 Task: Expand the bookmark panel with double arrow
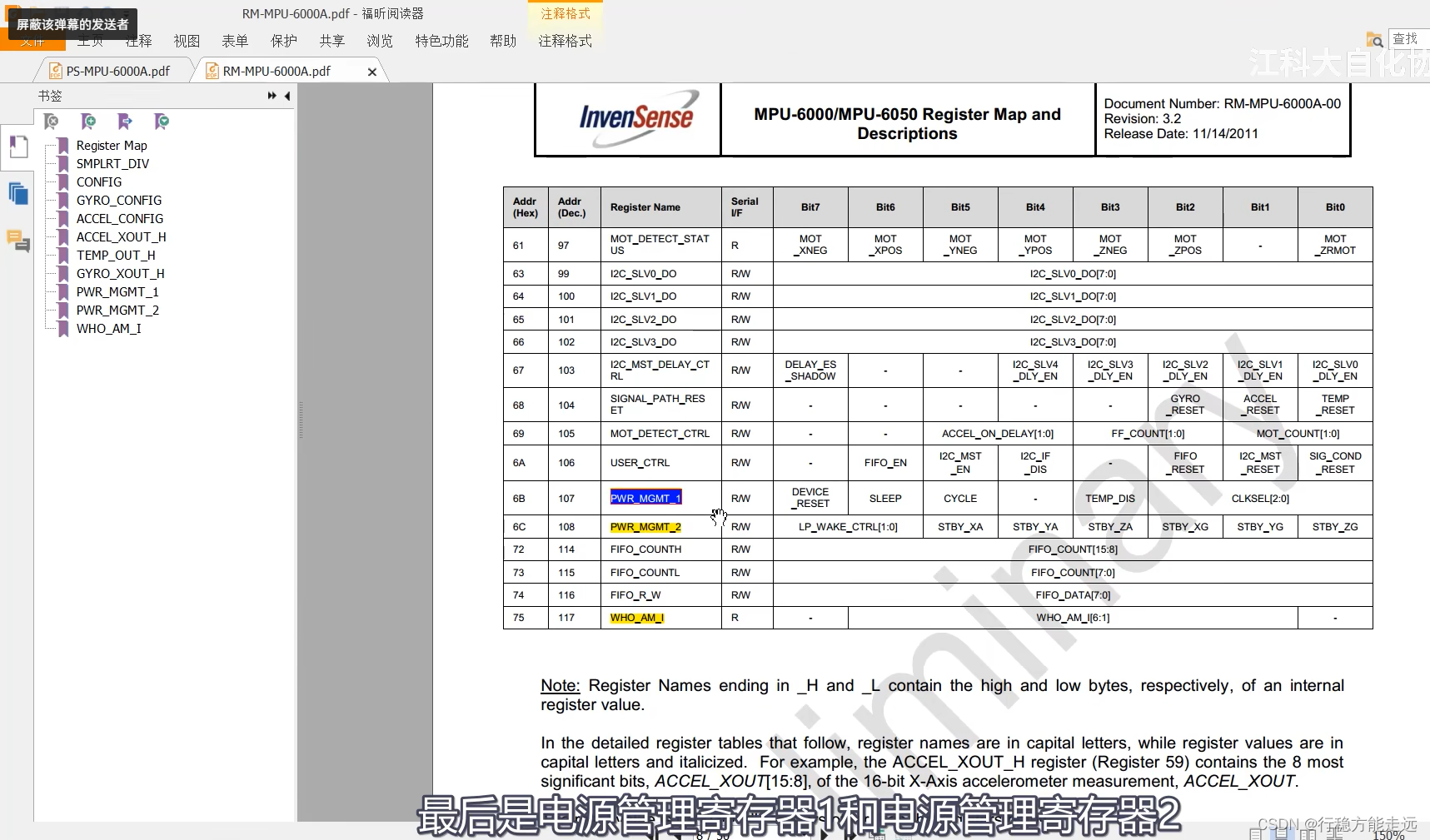[272, 96]
